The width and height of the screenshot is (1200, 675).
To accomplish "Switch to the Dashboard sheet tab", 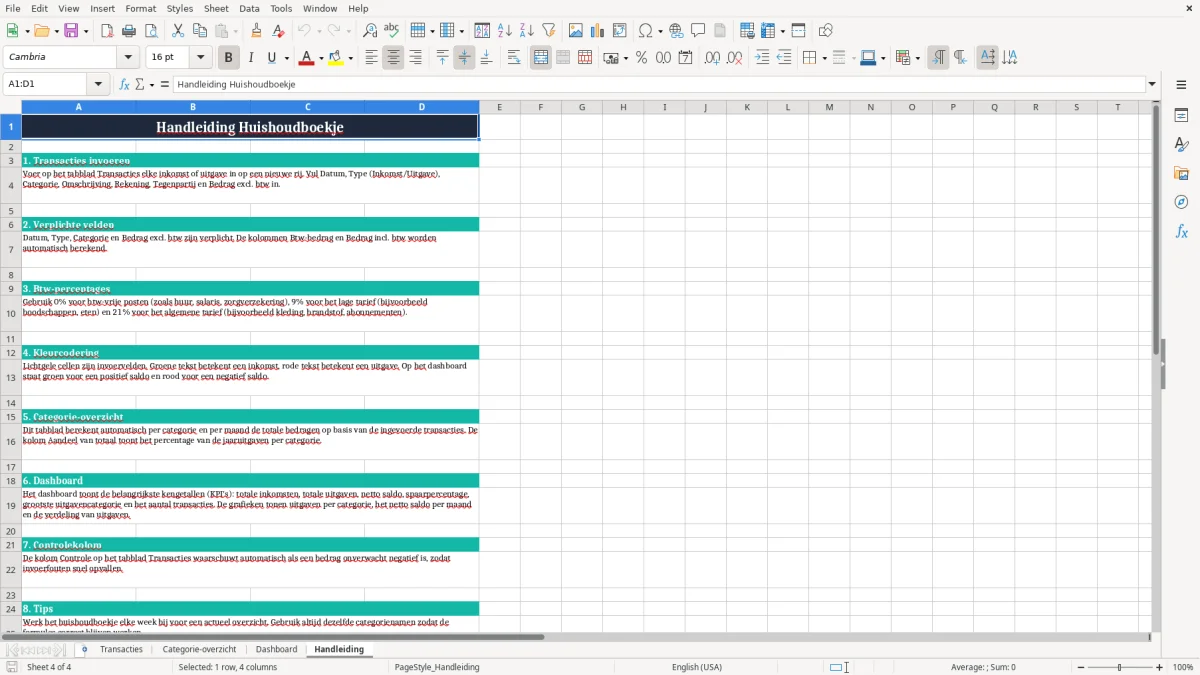I will 276,649.
